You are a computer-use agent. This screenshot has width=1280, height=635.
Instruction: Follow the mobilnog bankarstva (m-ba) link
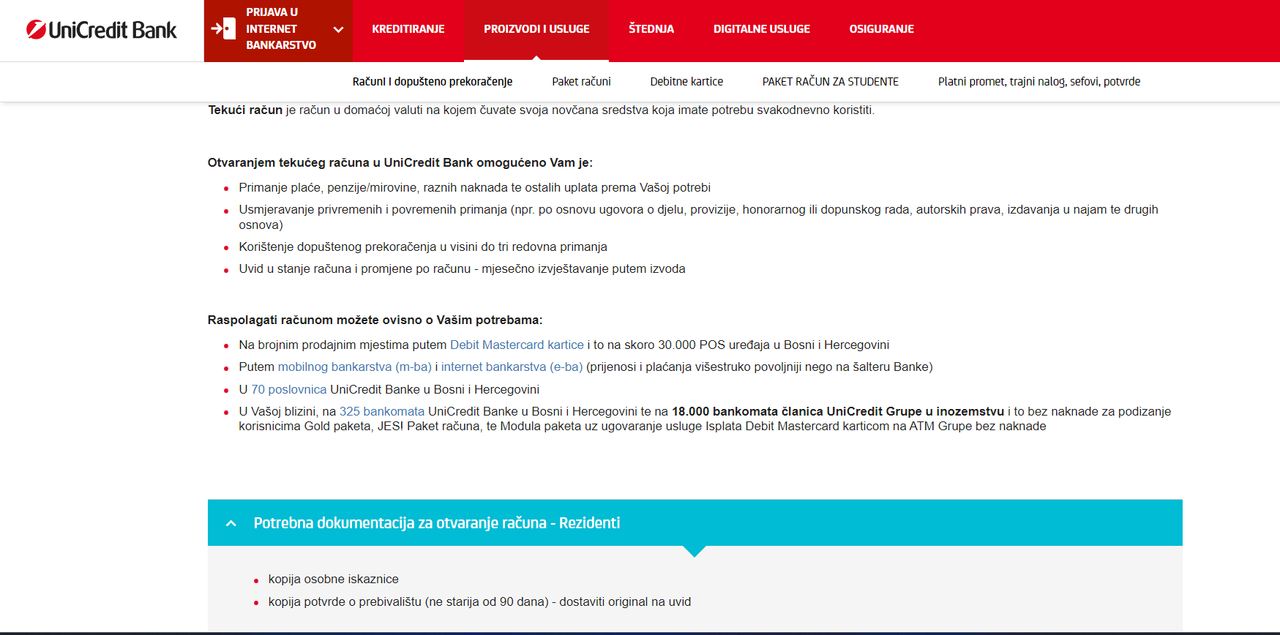tap(355, 367)
